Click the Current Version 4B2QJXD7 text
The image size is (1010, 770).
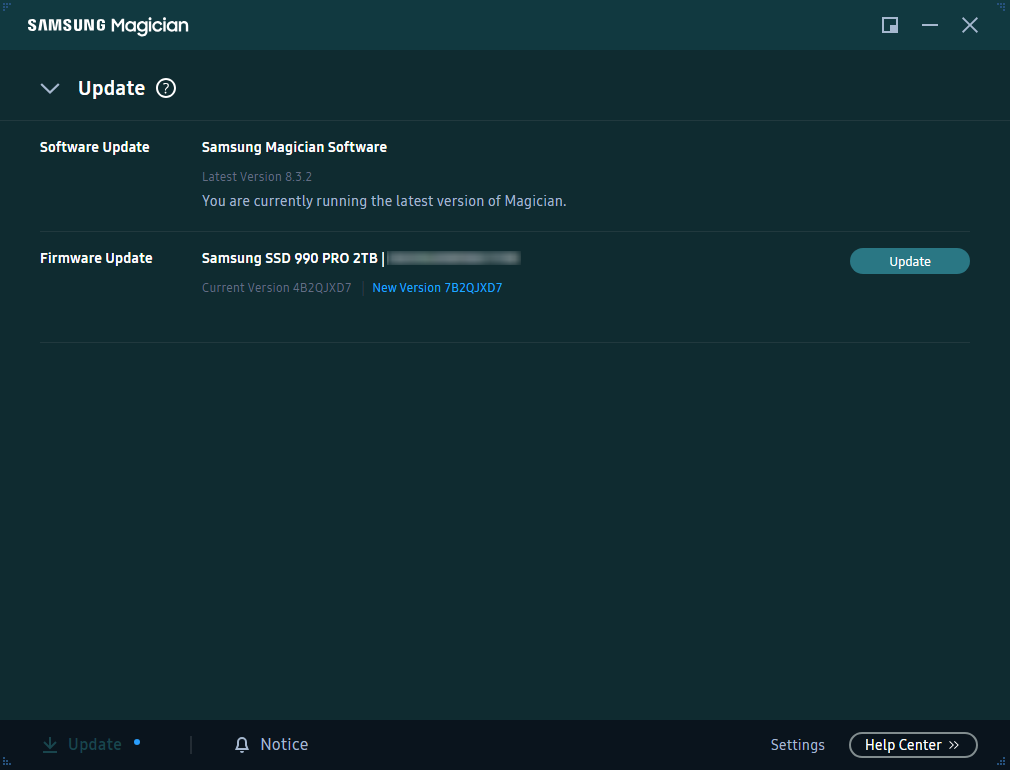coord(276,288)
